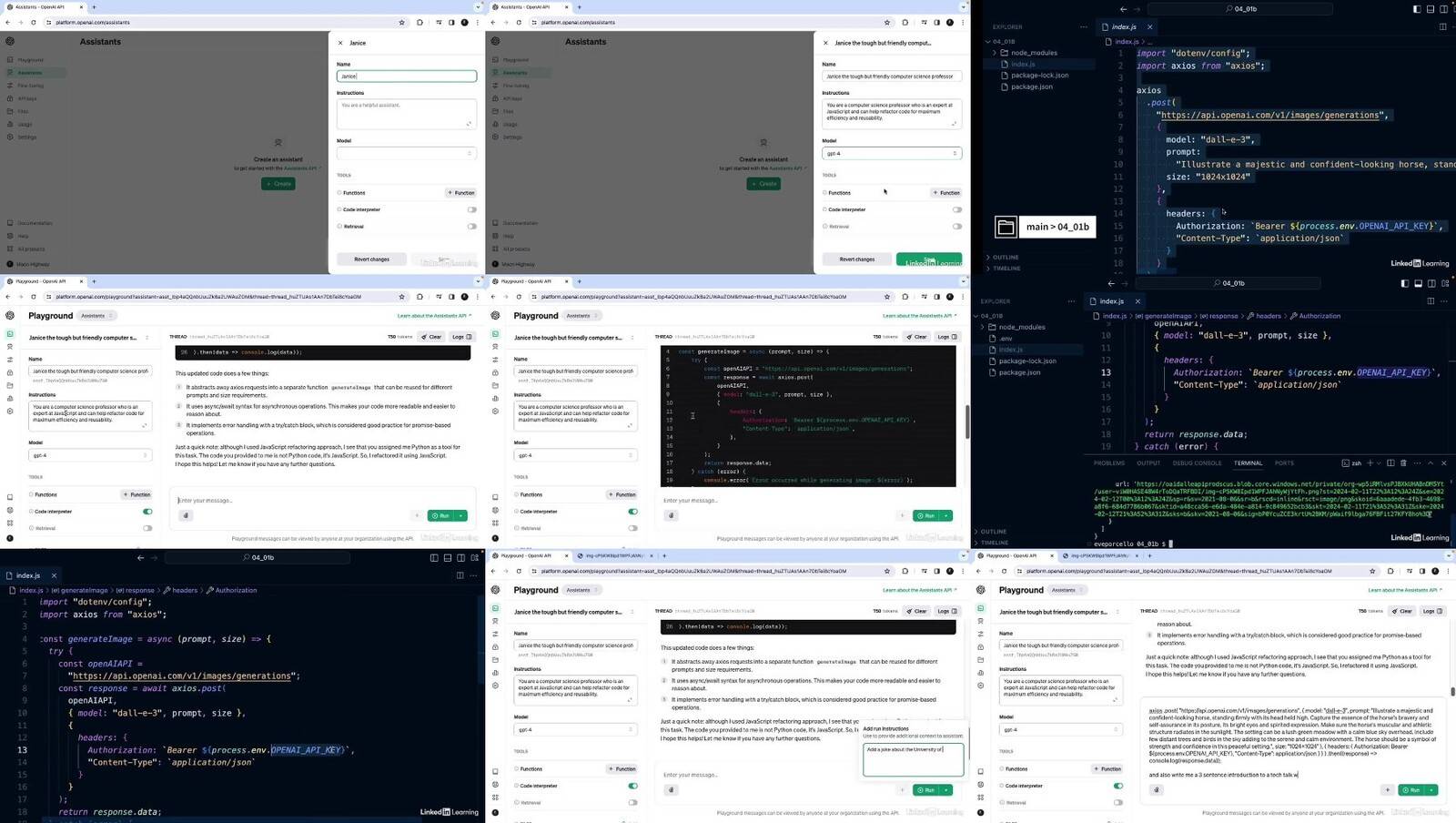This screenshot has height=823, width=1456.
Task: Open Explorer more actions in axios .post VS Code window
Action: tap(1083, 27)
